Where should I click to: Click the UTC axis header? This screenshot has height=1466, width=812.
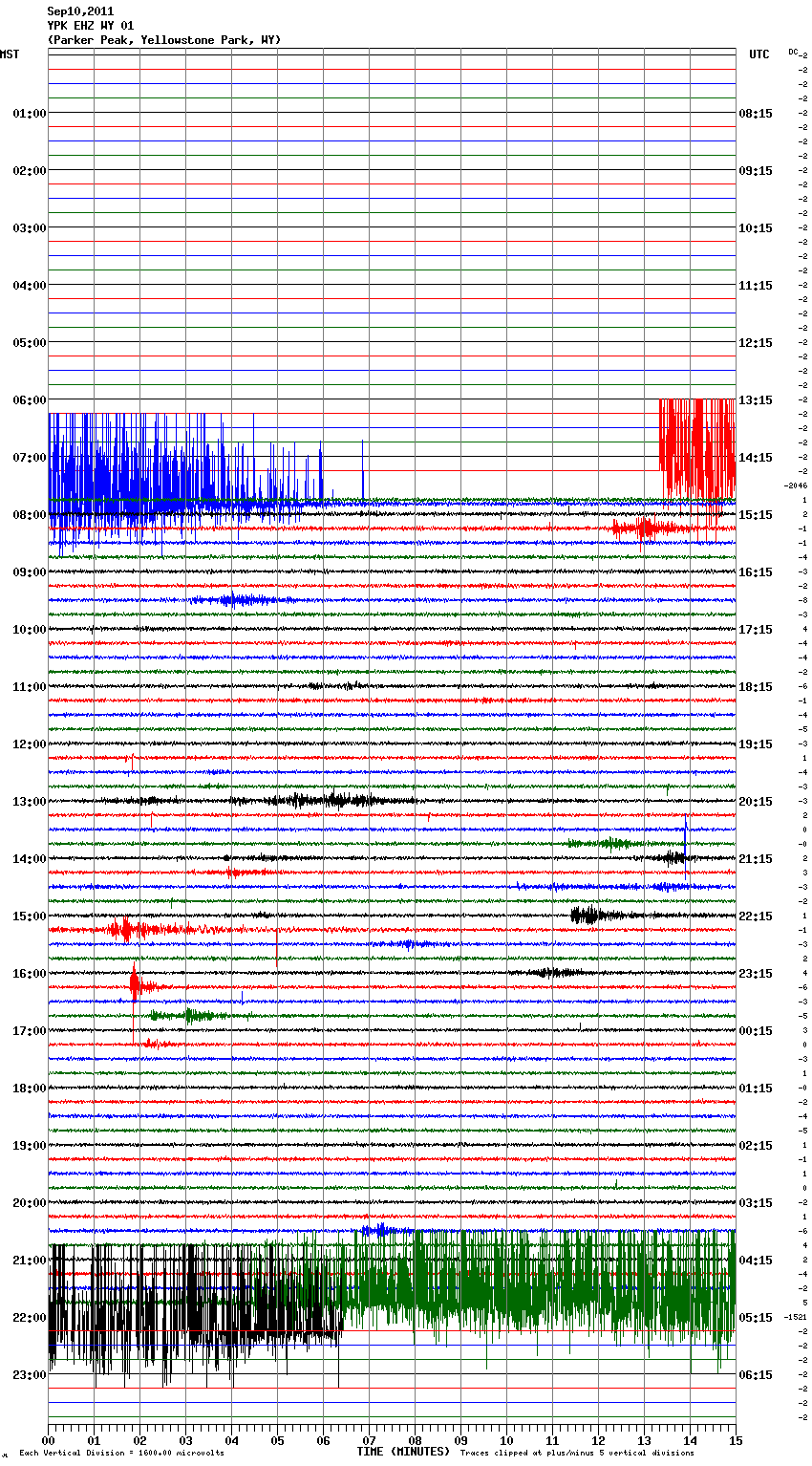pyautogui.click(x=759, y=54)
